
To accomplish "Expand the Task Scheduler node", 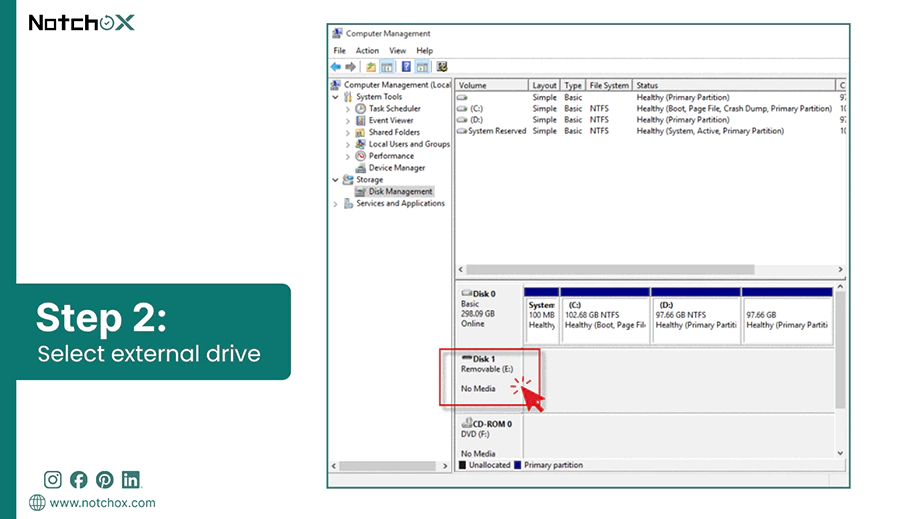I will (348, 109).
